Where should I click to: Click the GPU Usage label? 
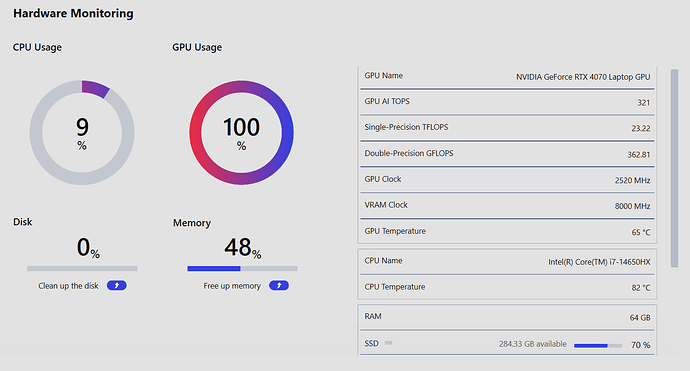coord(197,48)
